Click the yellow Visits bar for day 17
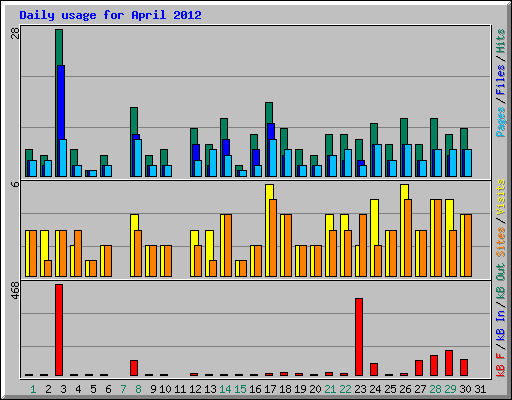Viewport: 512px width, 400px height. [270, 192]
